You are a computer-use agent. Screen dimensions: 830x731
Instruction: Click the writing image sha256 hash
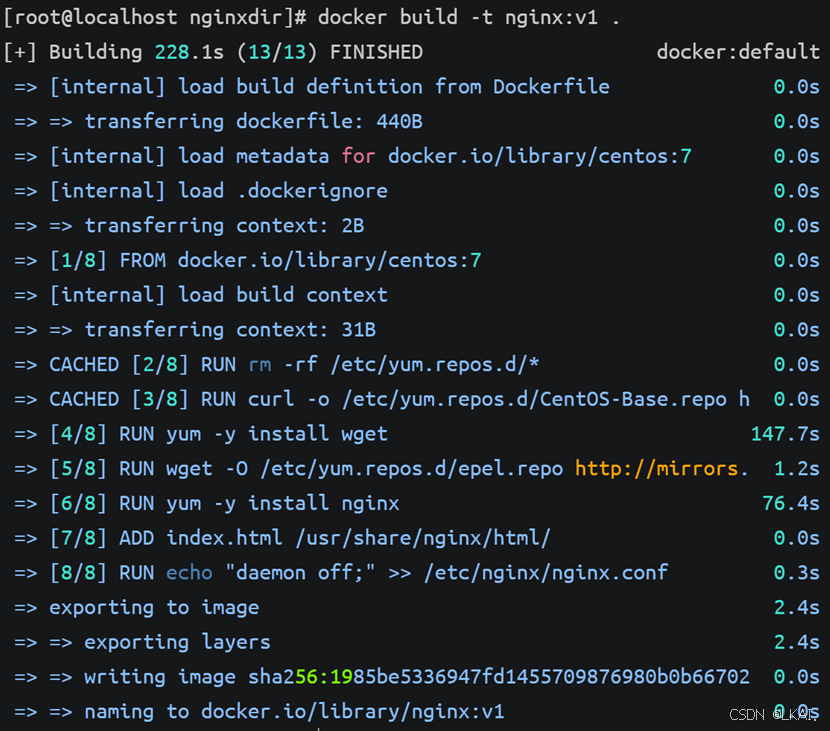(499, 677)
